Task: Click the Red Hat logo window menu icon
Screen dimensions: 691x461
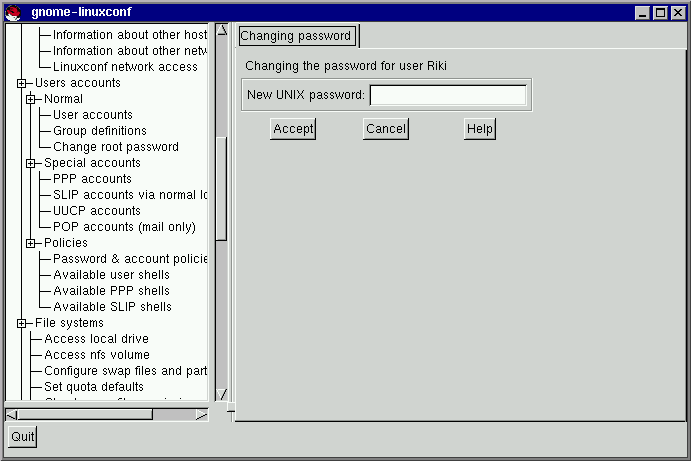Action: point(13,12)
